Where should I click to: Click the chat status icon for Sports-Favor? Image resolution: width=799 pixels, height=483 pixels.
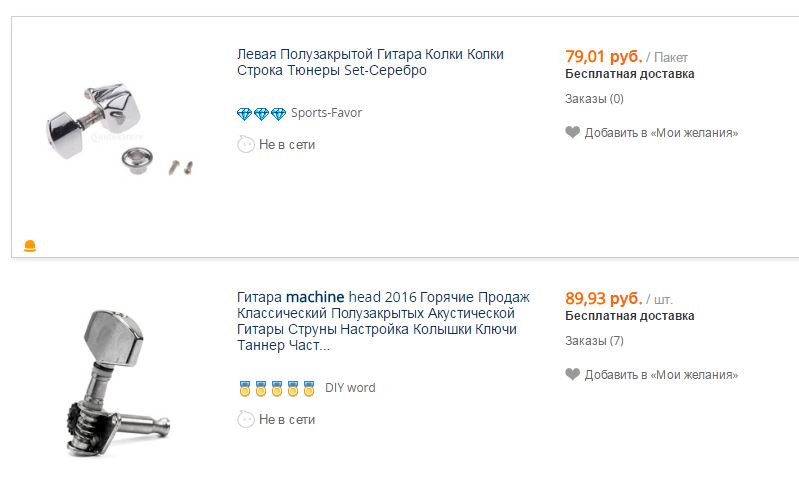245,144
